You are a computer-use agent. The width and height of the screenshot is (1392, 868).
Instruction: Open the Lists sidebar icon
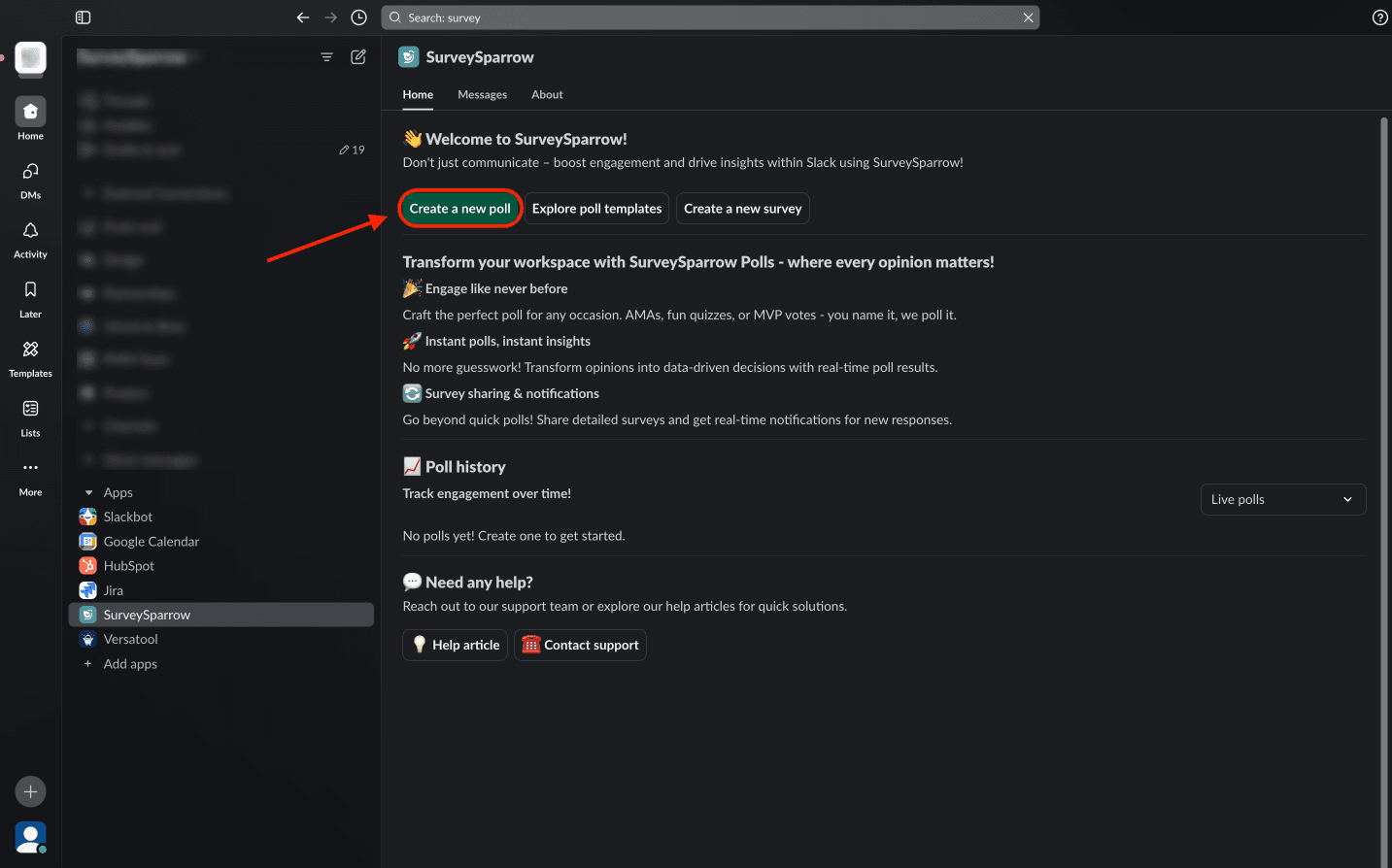pos(30,409)
